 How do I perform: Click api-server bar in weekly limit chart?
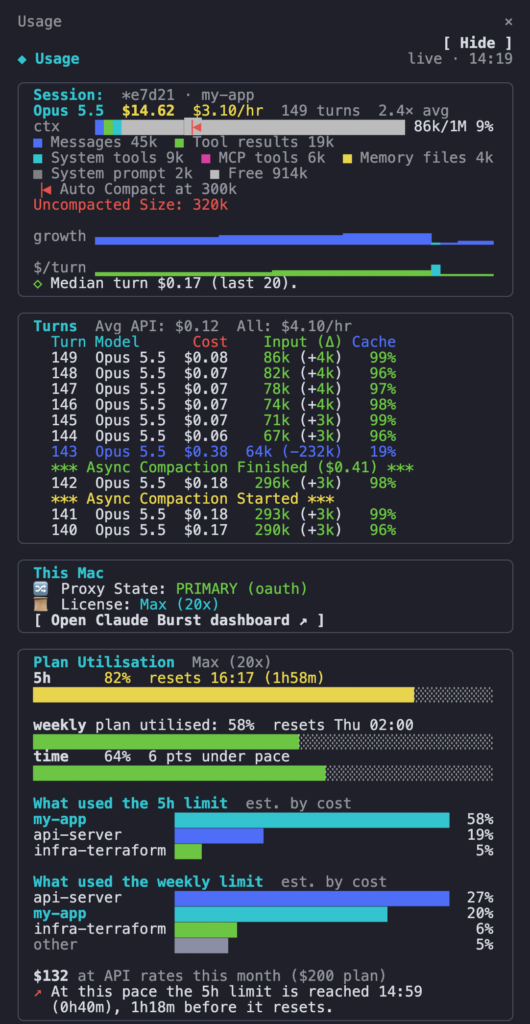(312, 898)
